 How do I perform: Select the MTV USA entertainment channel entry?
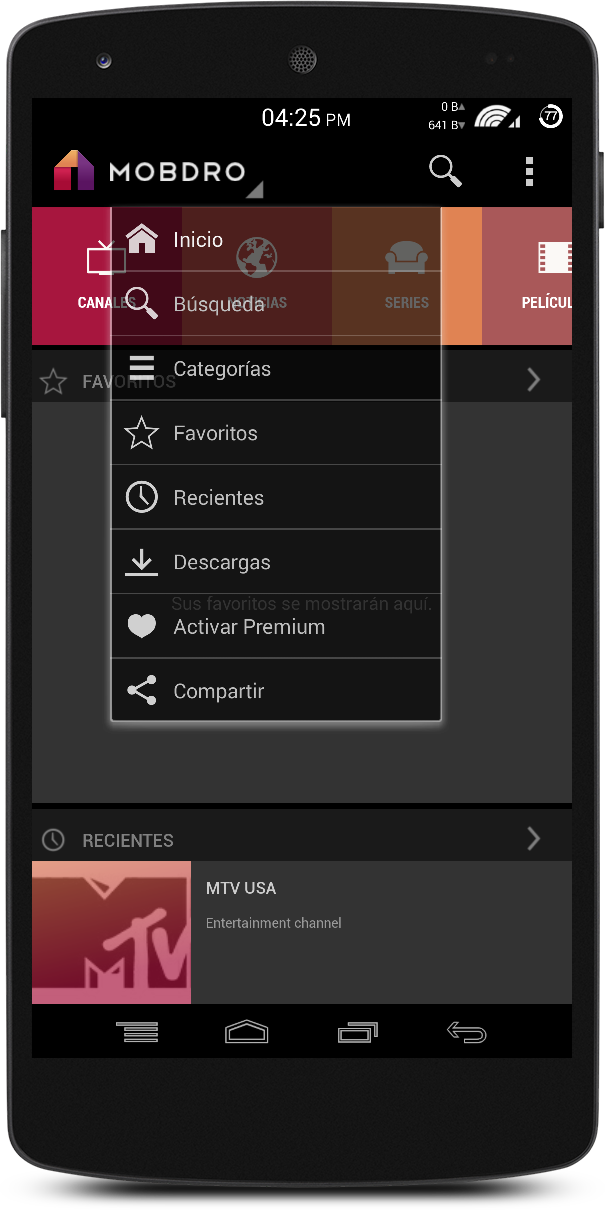pos(380,905)
